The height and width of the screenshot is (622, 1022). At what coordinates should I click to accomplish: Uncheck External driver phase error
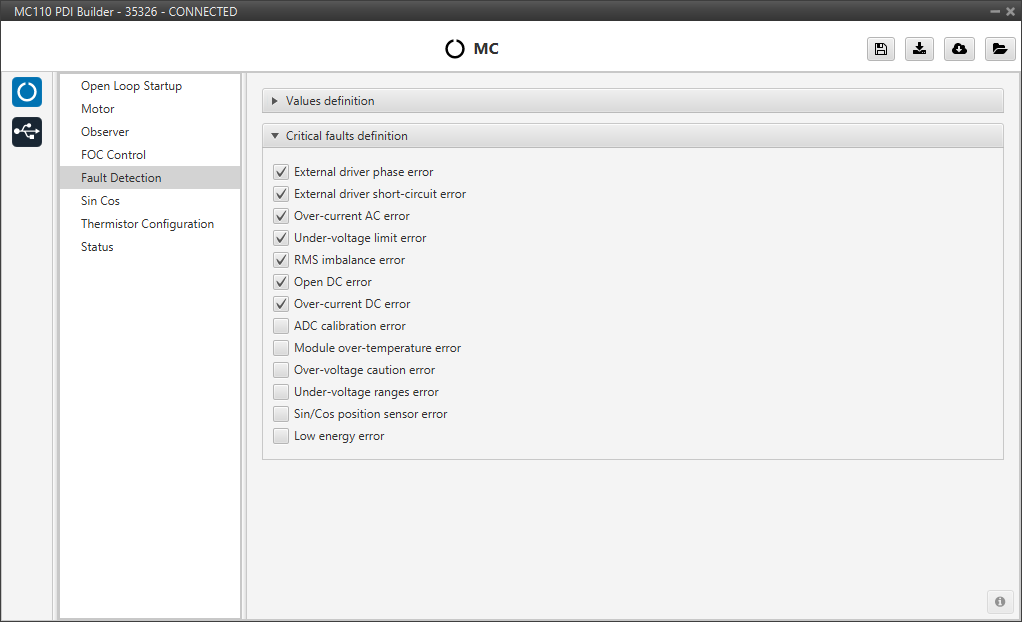(281, 172)
